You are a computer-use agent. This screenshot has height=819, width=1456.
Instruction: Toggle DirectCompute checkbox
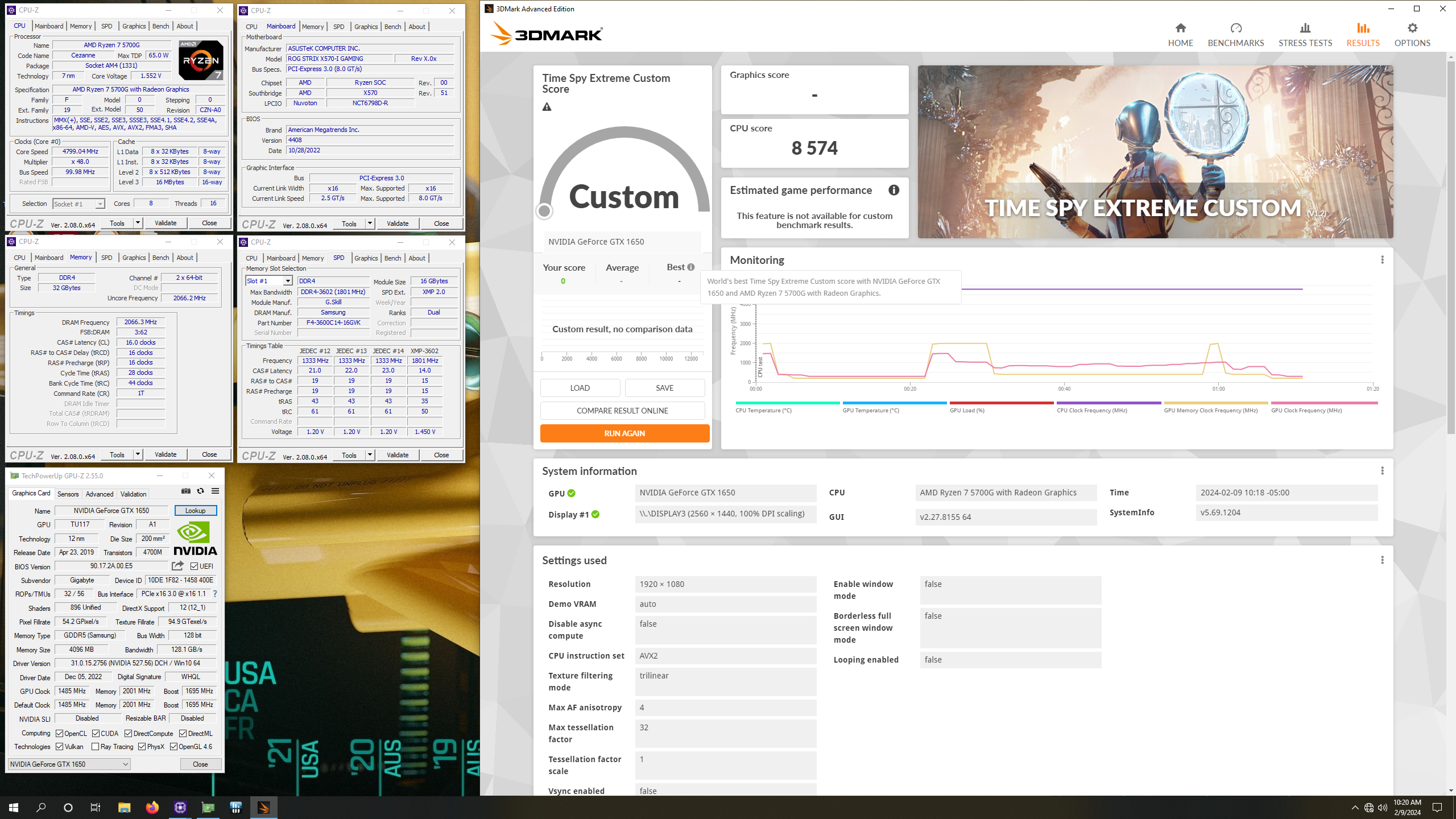[x=128, y=734]
